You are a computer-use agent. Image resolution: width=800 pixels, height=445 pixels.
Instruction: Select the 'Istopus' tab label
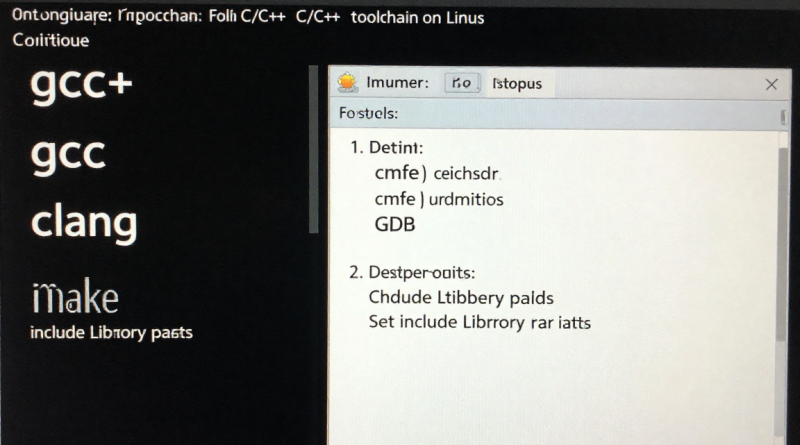click(517, 83)
